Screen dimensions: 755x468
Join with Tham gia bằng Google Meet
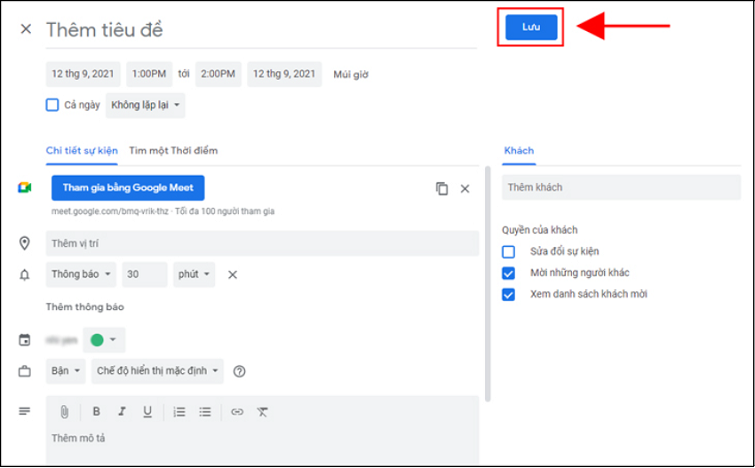128,188
